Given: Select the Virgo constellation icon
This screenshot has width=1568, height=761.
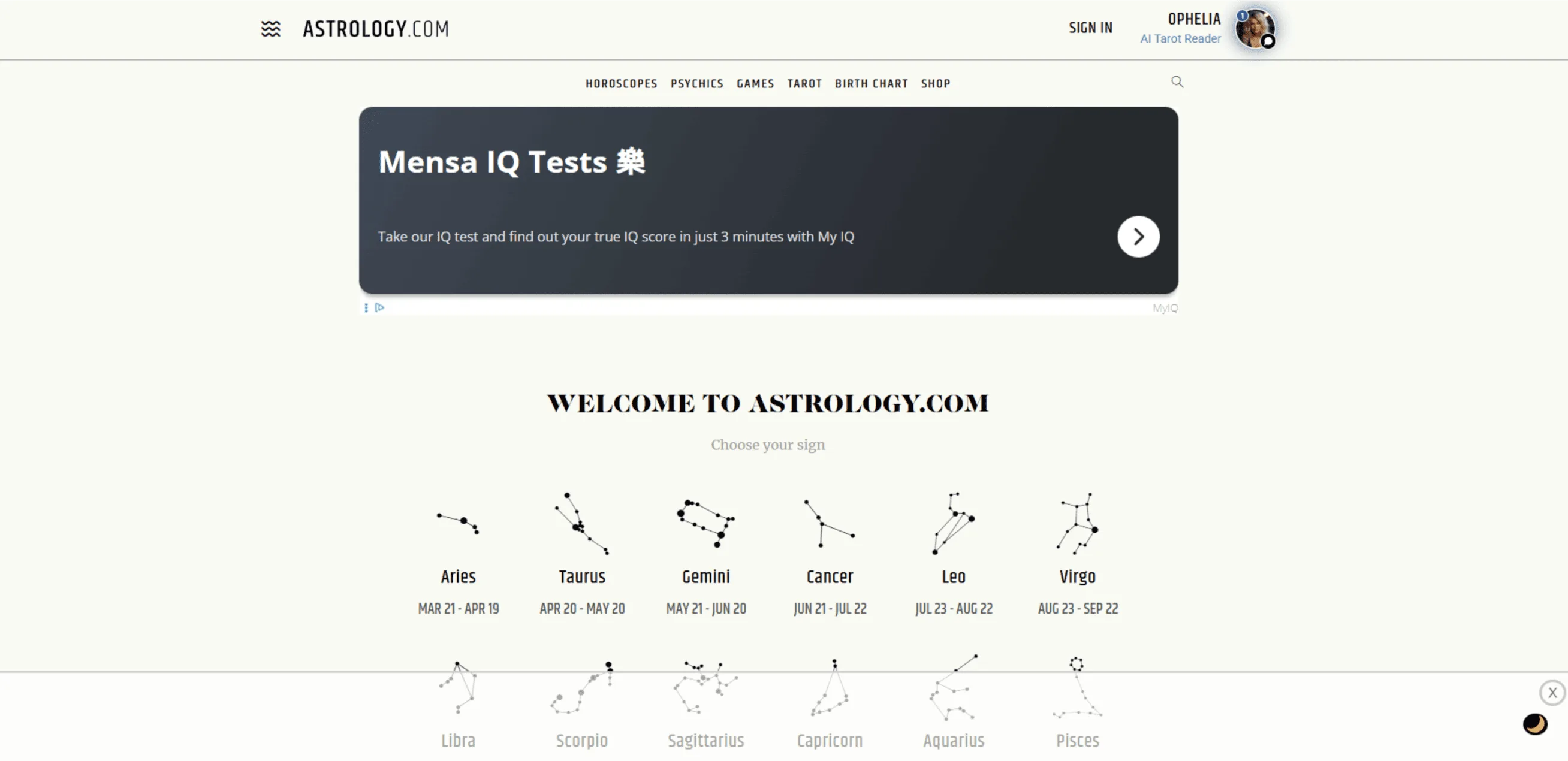Looking at the screenshot, I should click(x=1077, y=523).
